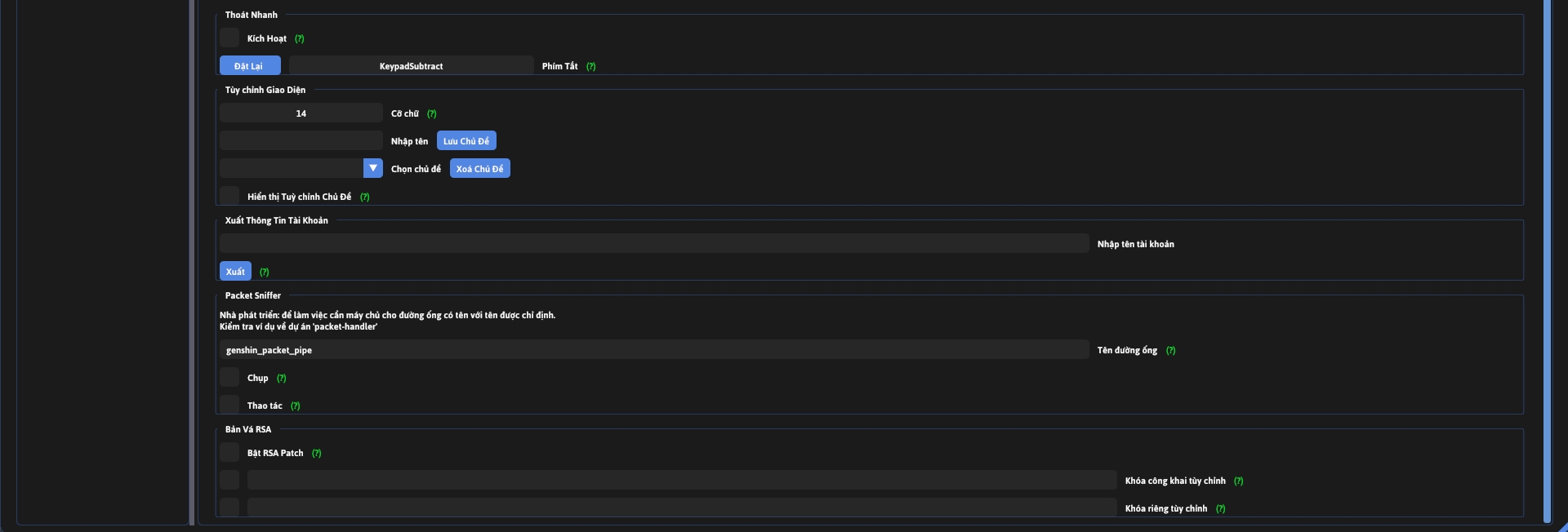1568x532 pixels.
Task: Click the Lưu Chủ Đề button
Action: pyautogui.click(x=466, y=141)
